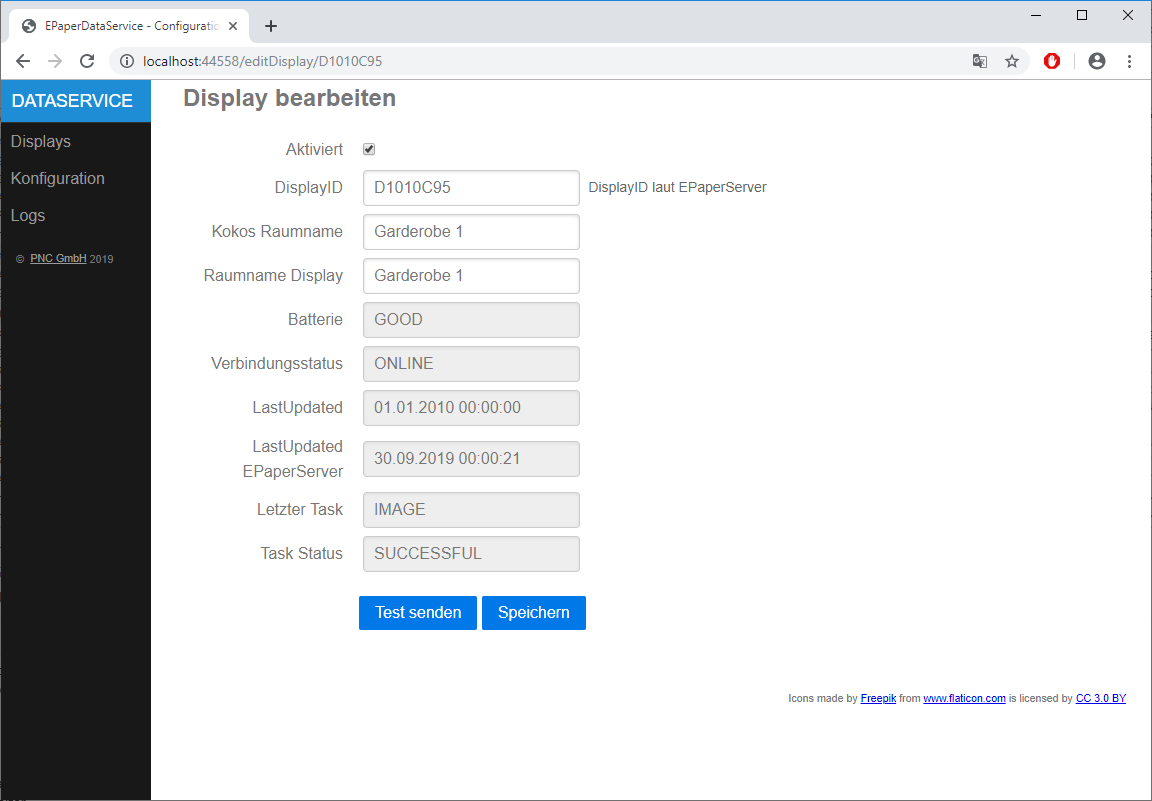The height and width of the screenshot is (801, 1152).
Task: Click the DisplayID input field
Action: (x=471, y=188)
